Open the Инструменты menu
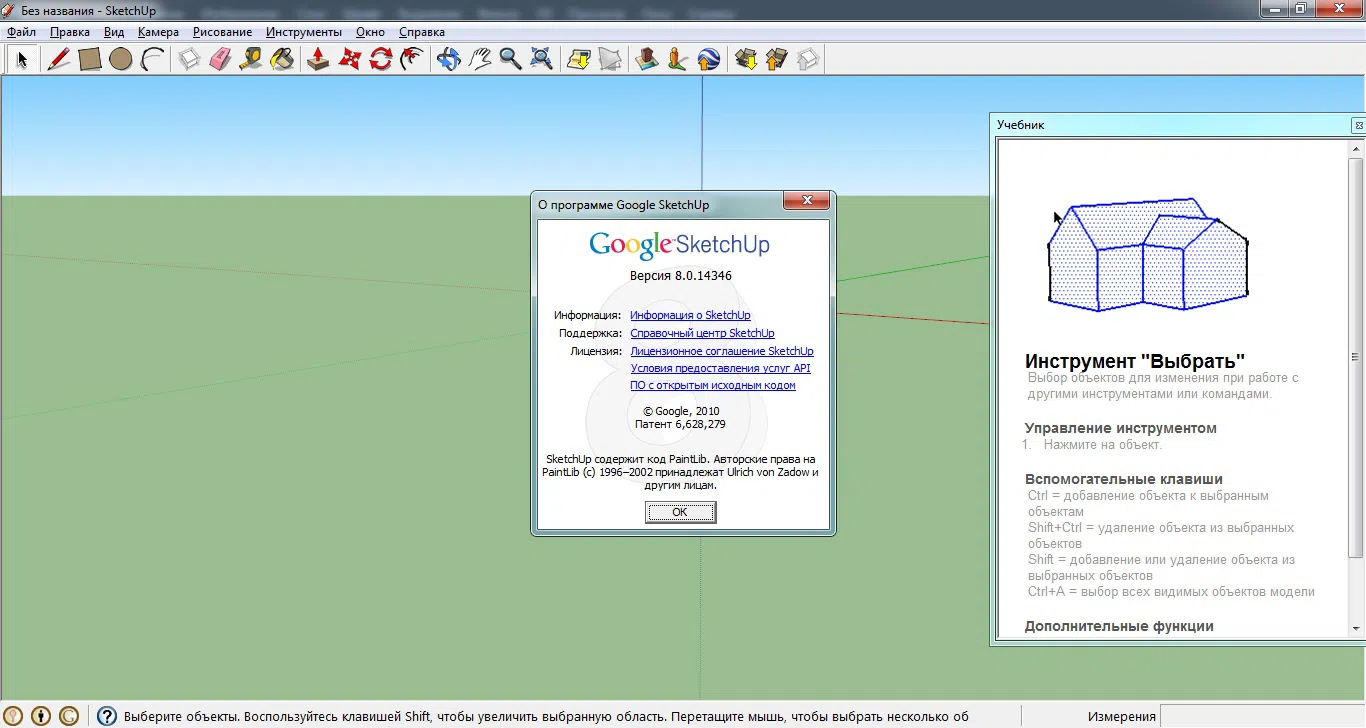The width and height of the screenshot is (1366, 728). click(x=304, y=31)
